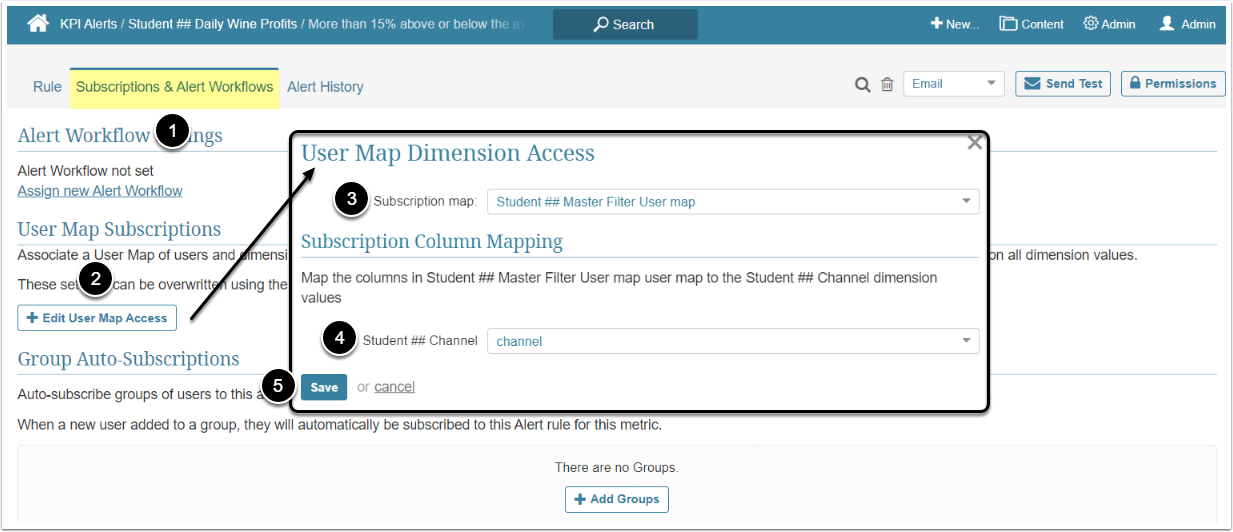Screen dimensions: 1233x532
Task: Click the cancel link in dialog
Action: [394, 387]
